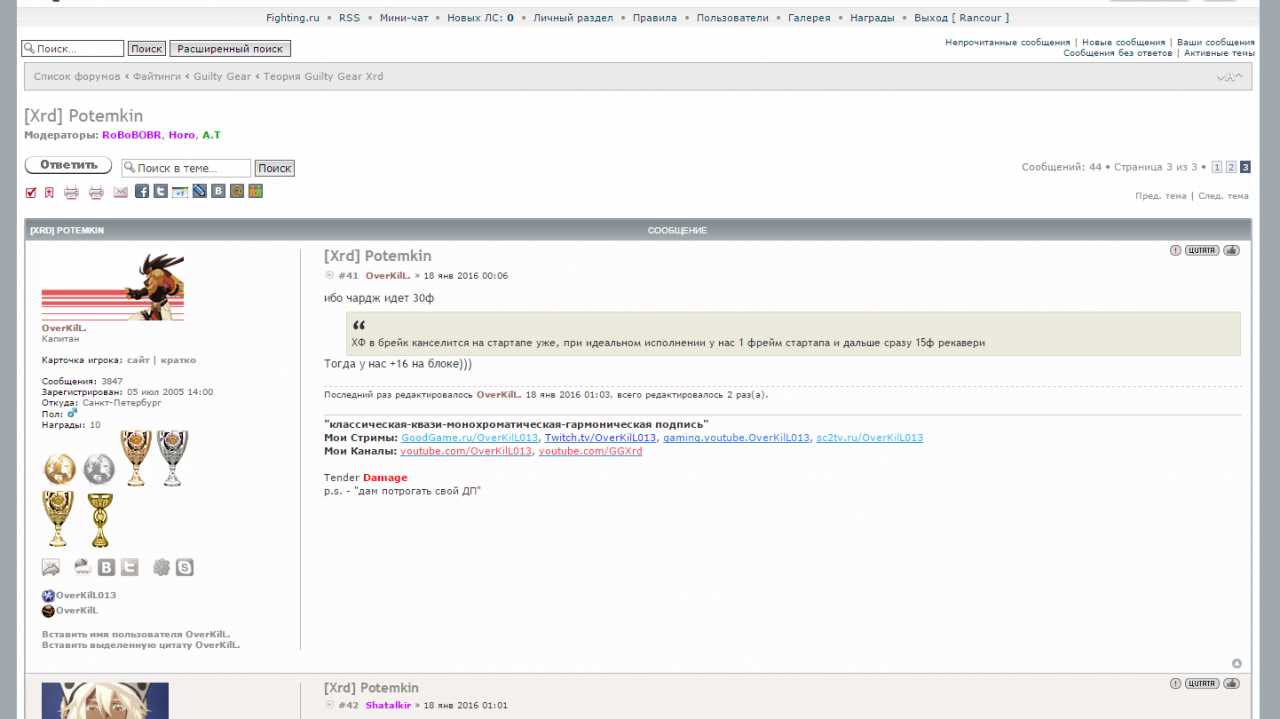Open the Twitch.tv/OverKilL013 link
This screenshot has height=719, width=1280.
point(600,438)
